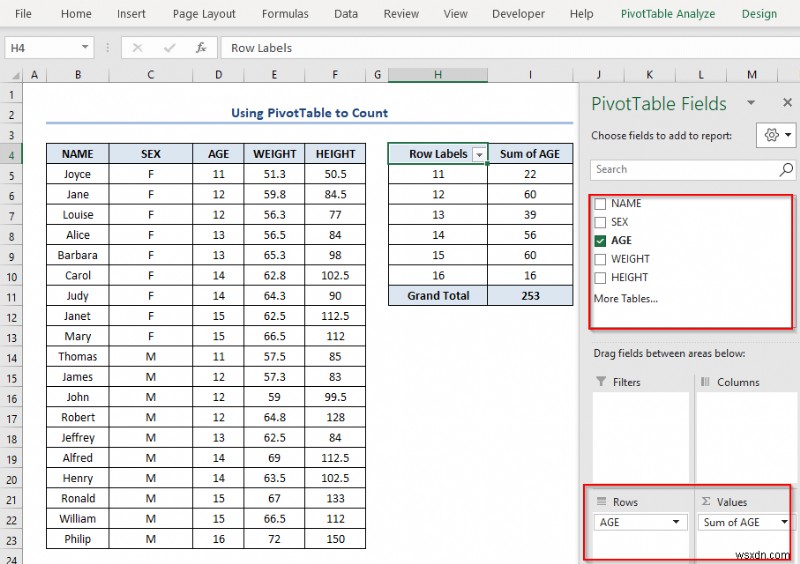Click pivot row label 16
800x564 pixels.
tap(438, 276)
